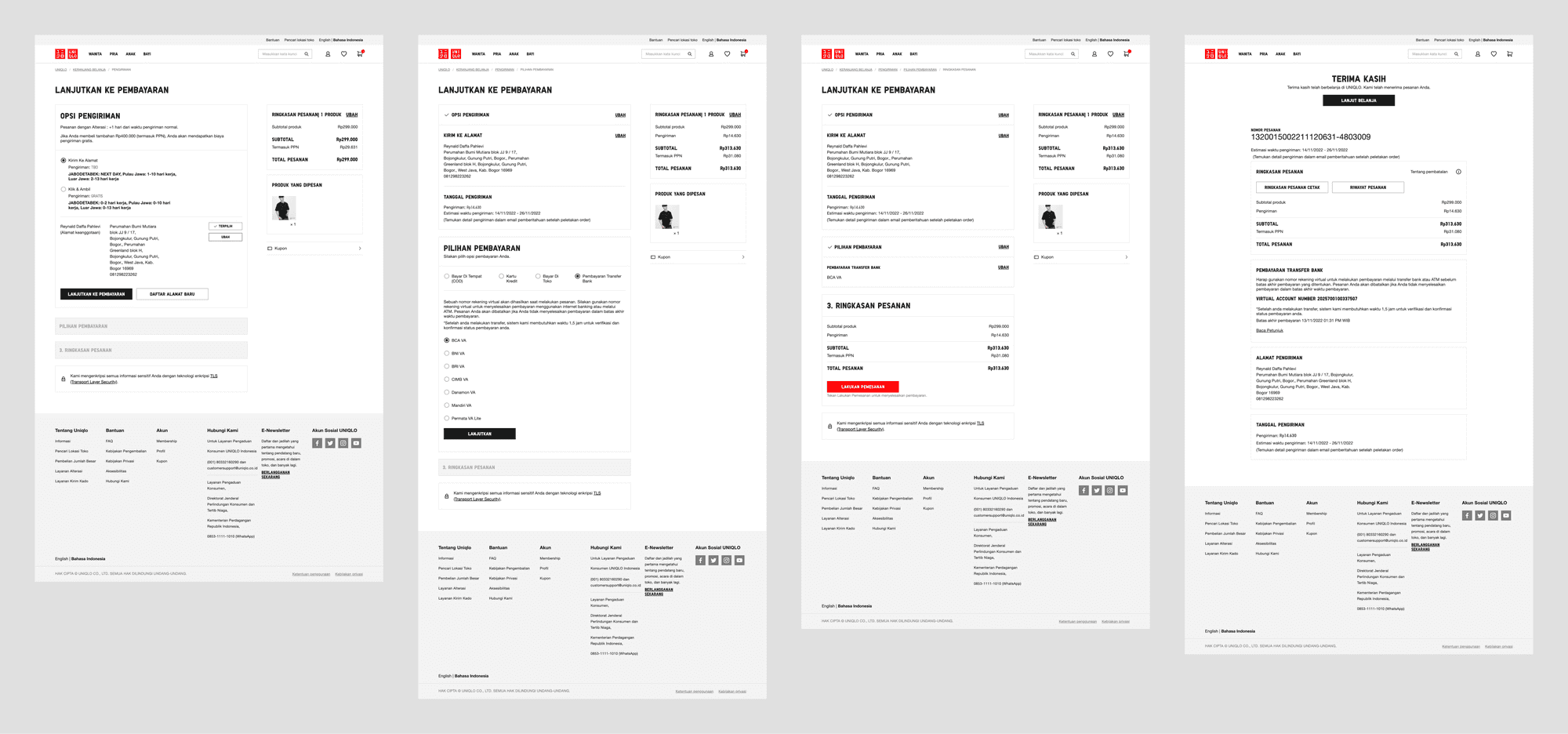Screen dimensions: 1568x734
Task: Open cart icon on Lakukan Pemesanan review page
Action: tap(1127, 54)
